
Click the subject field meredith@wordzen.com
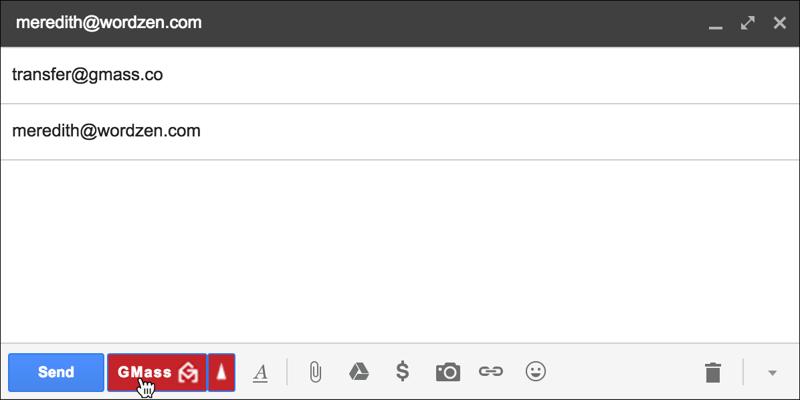click(x=400, y=131)
